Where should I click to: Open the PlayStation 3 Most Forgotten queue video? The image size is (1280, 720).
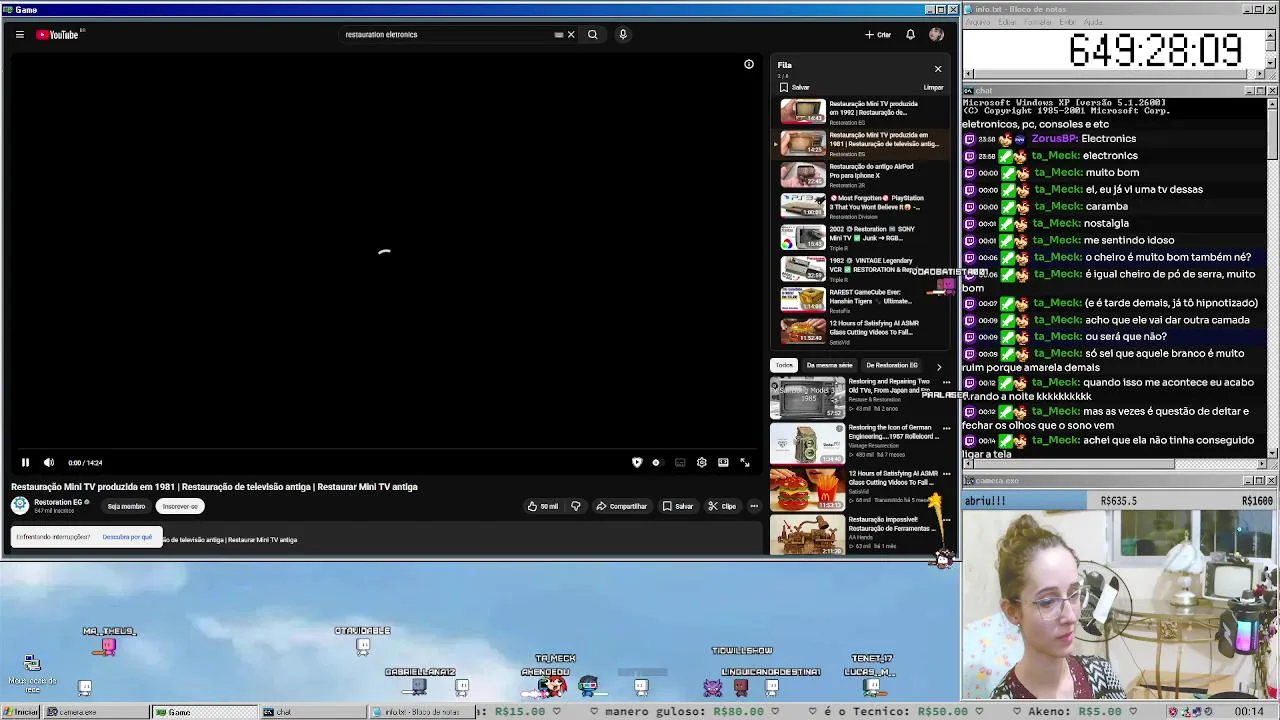(x=862, y=206)
